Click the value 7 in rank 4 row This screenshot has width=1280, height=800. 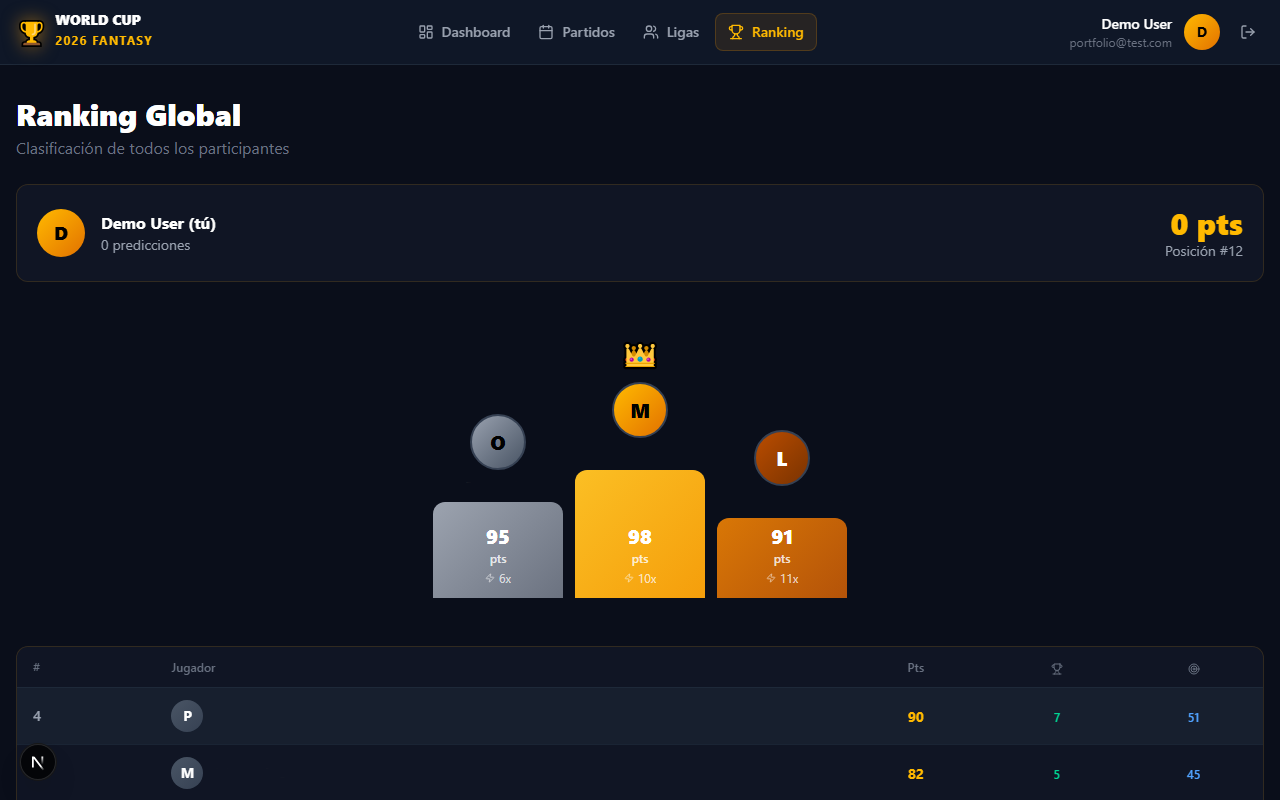point(1057,718)
